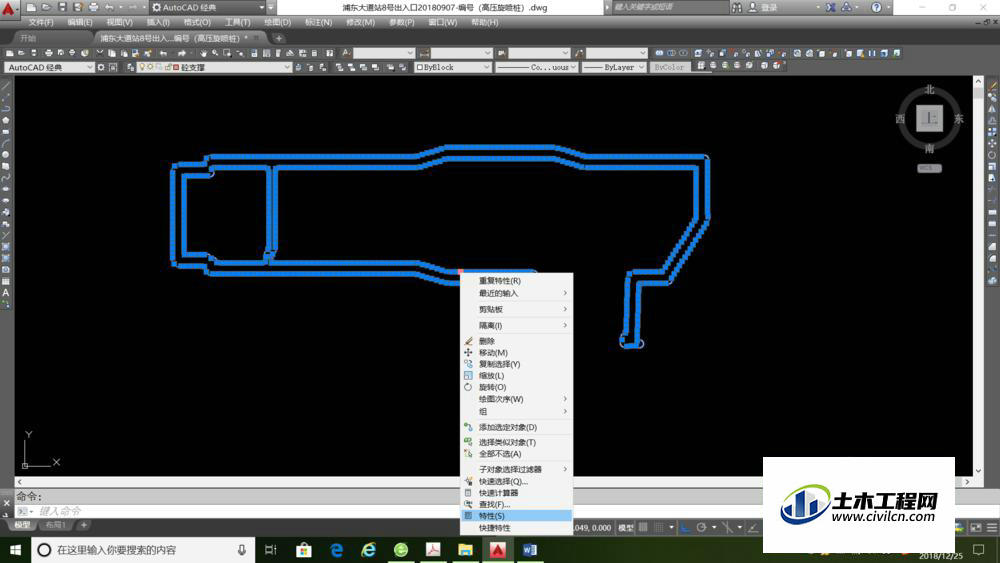Open dimension style dropdown in styles toolbar
This screenshot has width=1000, height=563.
coord(462,53)
